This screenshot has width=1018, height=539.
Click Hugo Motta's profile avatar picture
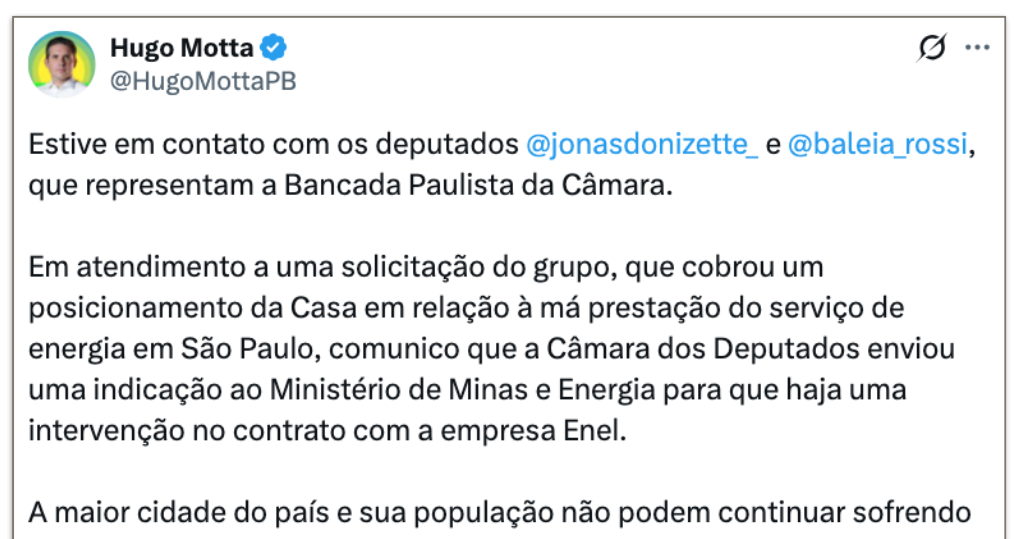(62, 64)
